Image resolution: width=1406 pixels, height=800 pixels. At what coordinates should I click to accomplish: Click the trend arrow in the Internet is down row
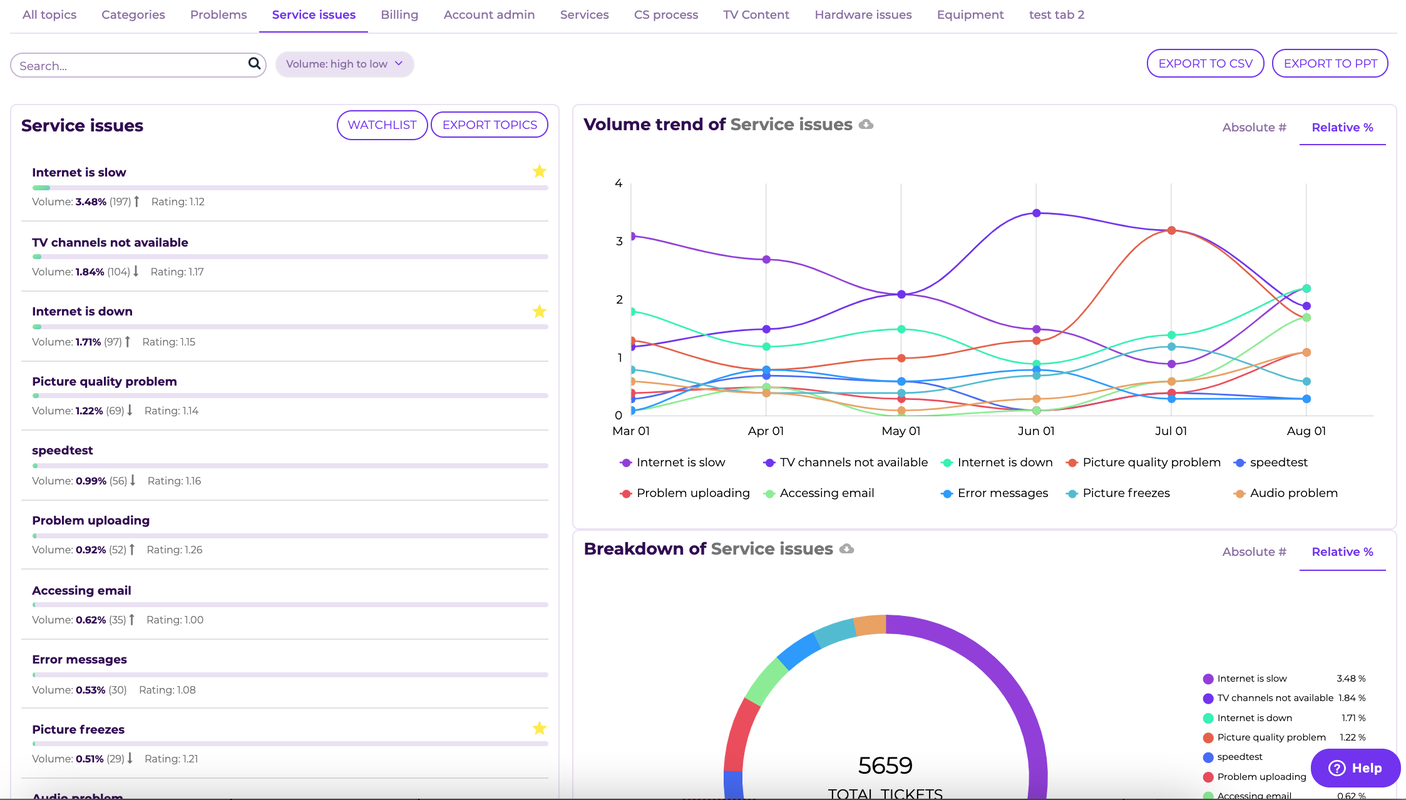coord(127,341)
